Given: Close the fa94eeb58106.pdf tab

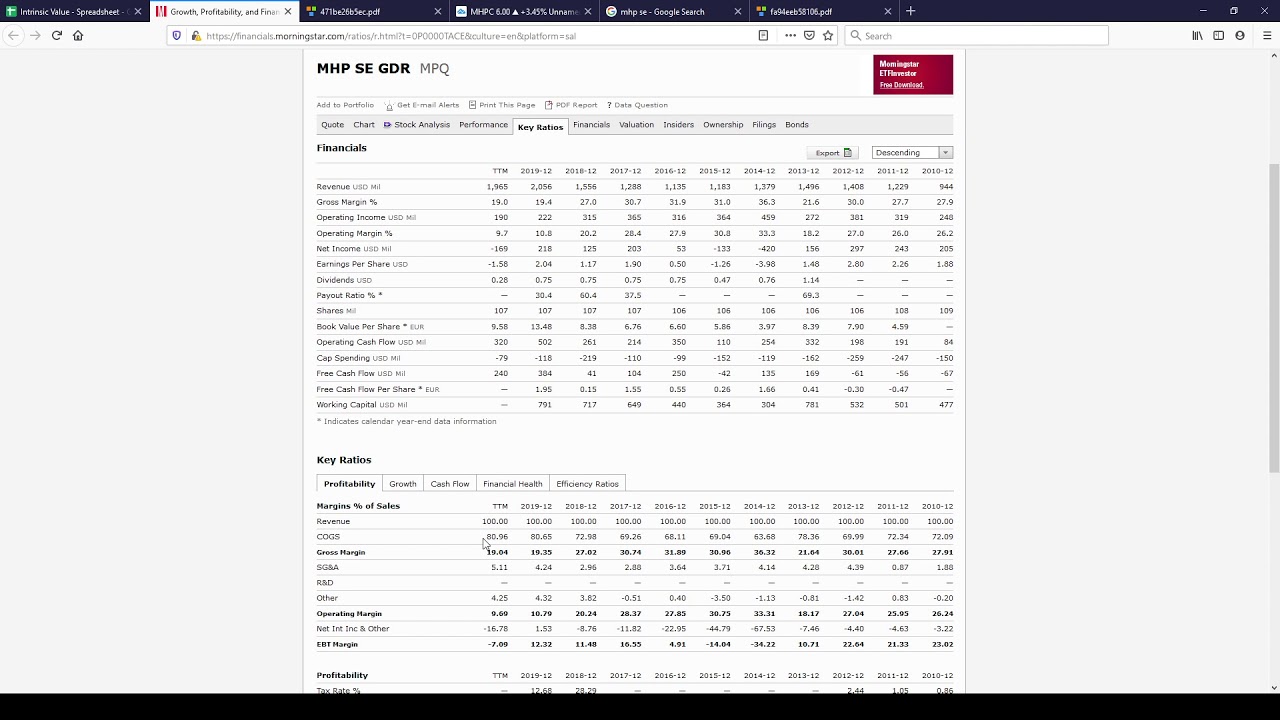Looking at the screenshot, I should tap(887, 12).
